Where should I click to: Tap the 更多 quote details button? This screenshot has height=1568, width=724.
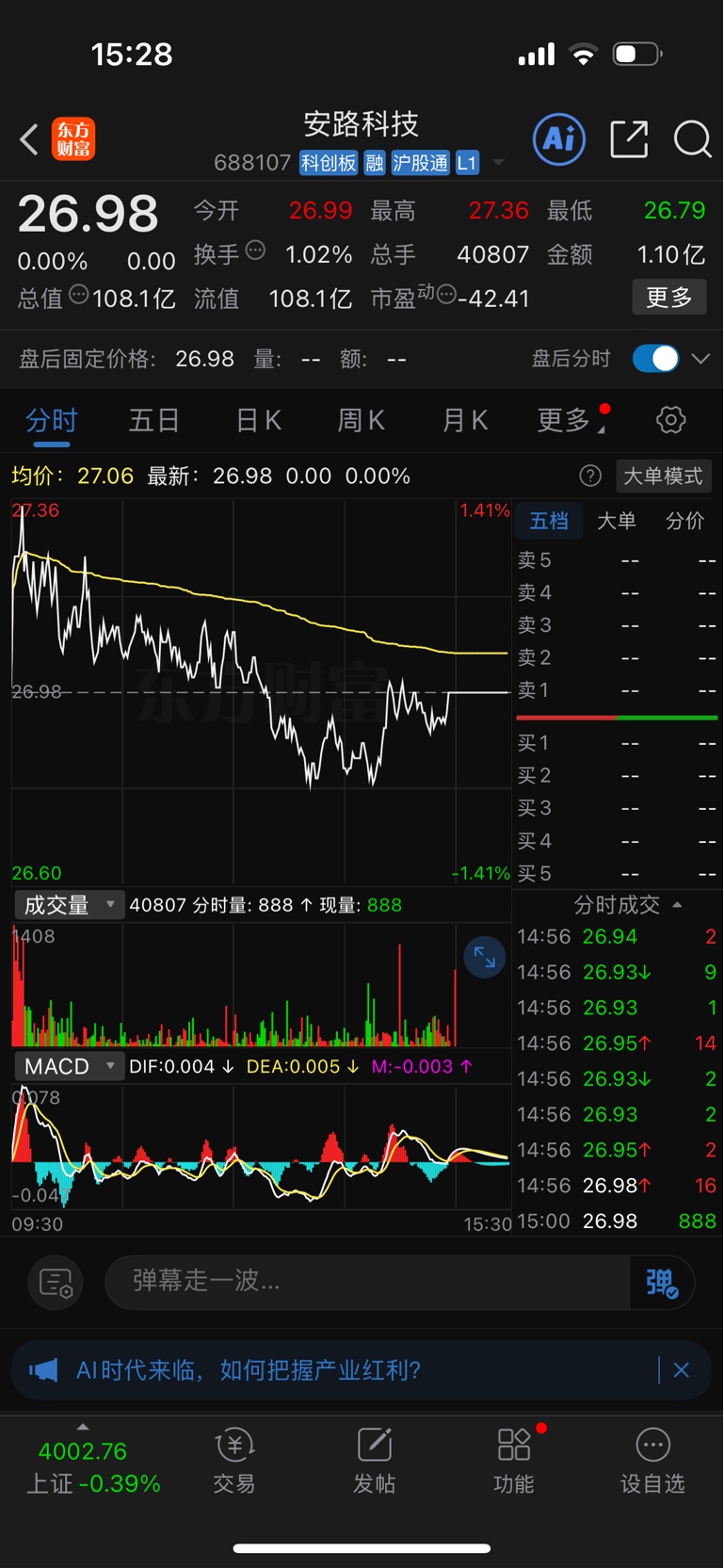668,298
